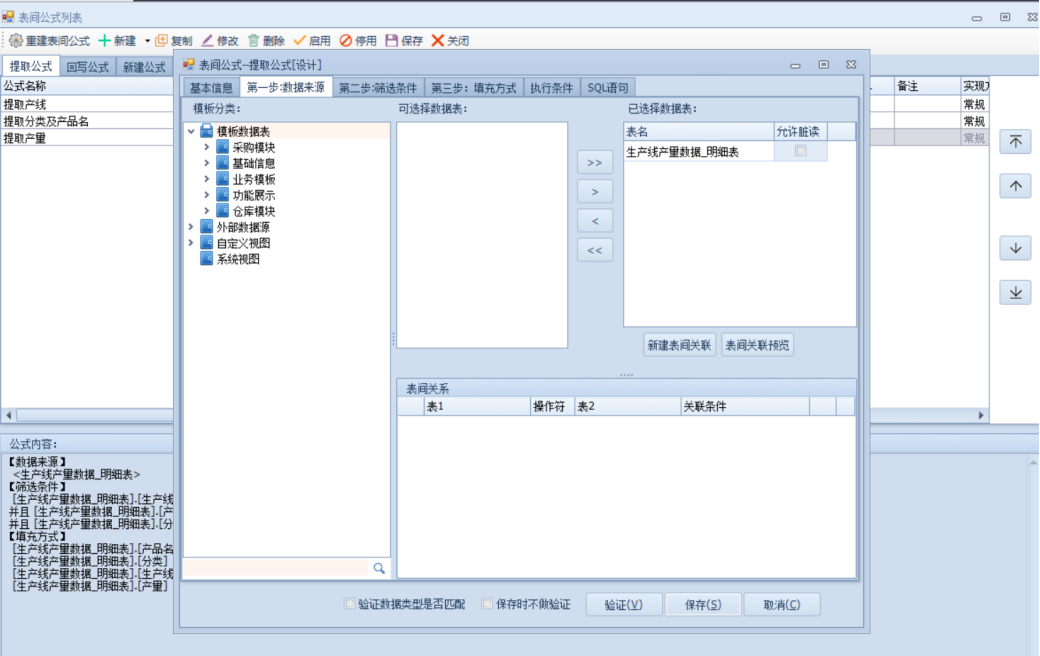
Task: Check the 保存时不做验证 option
Action: tap(488, 604)
